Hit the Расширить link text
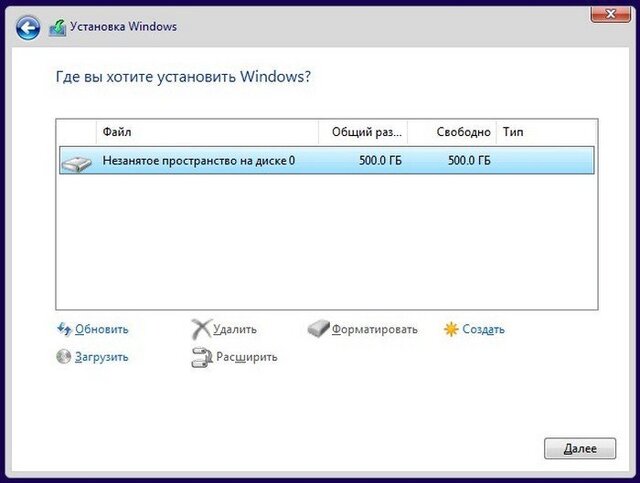Image resolution: width=640 pixels, height=483 pixels. [246, 357]
